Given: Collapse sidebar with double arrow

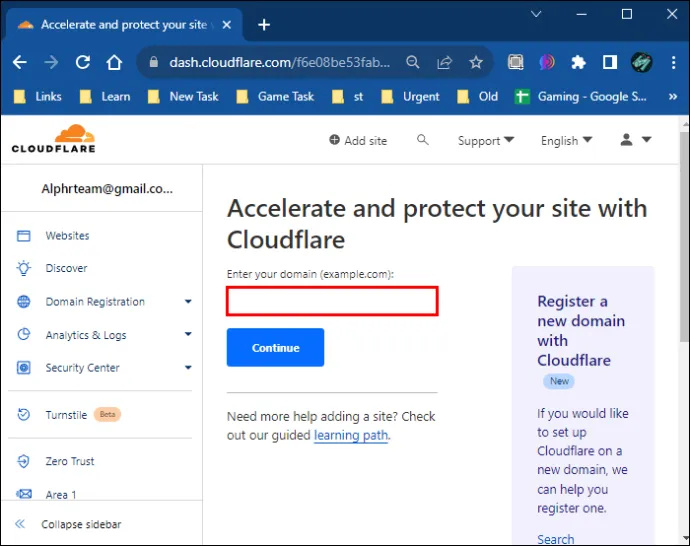Looking at the screenshot, I should tap(20, 524).
